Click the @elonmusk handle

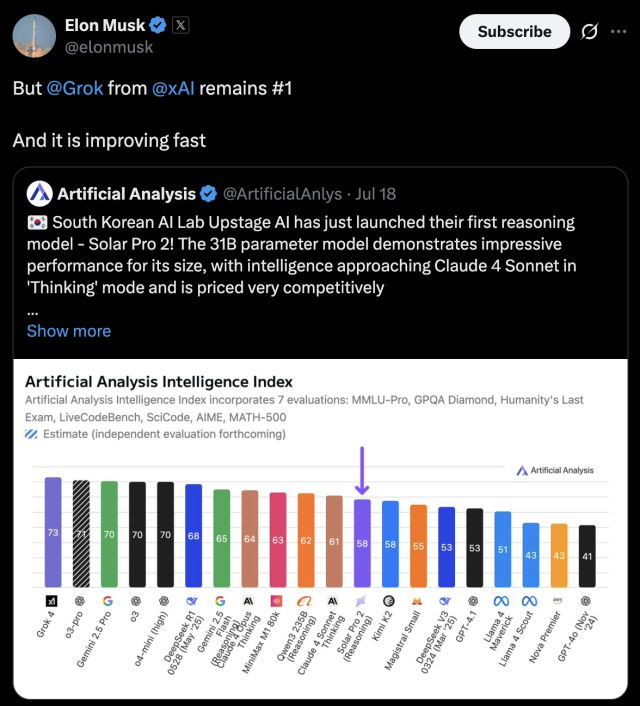point(107,46)
